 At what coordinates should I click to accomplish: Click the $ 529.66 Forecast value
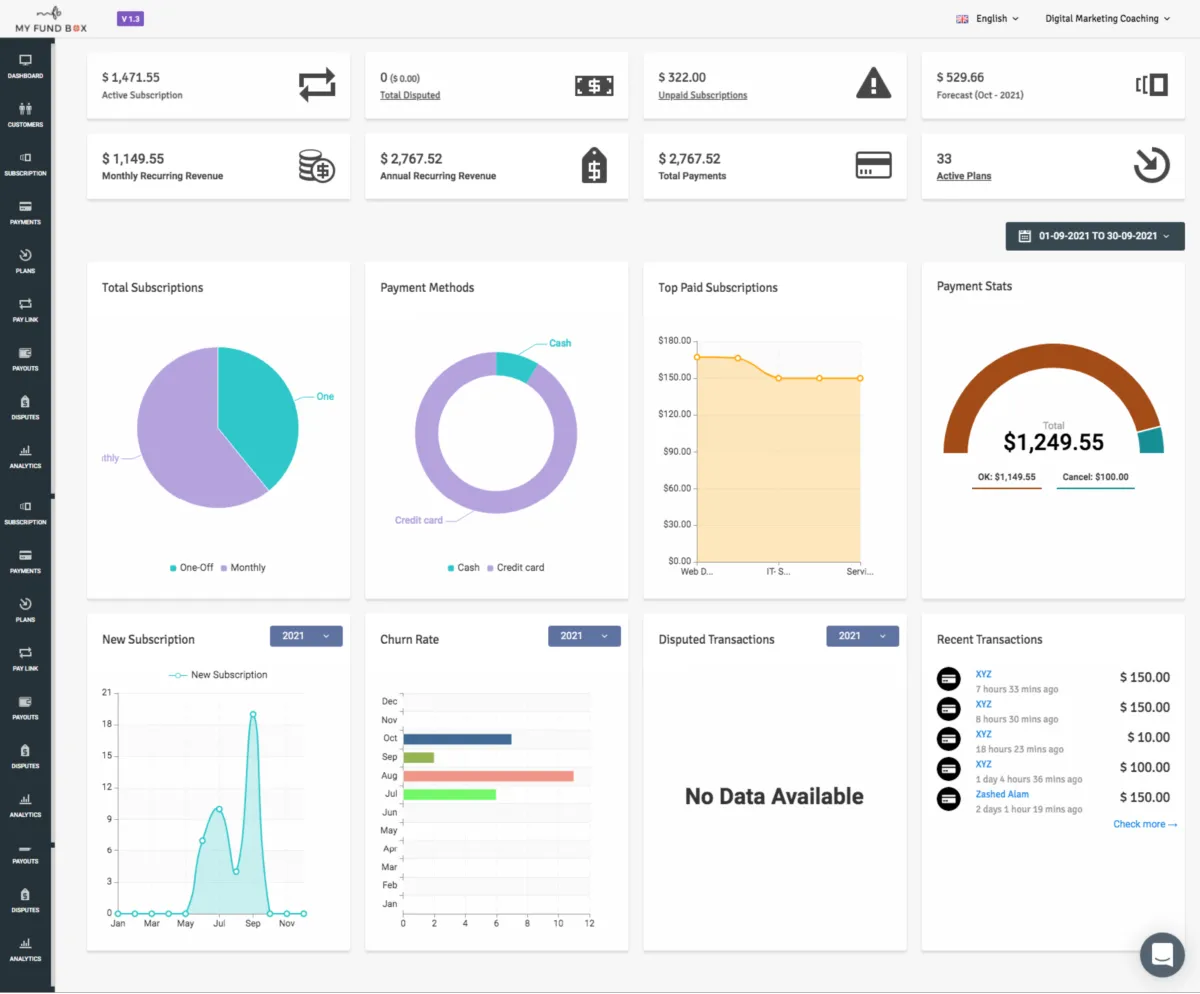960,77
